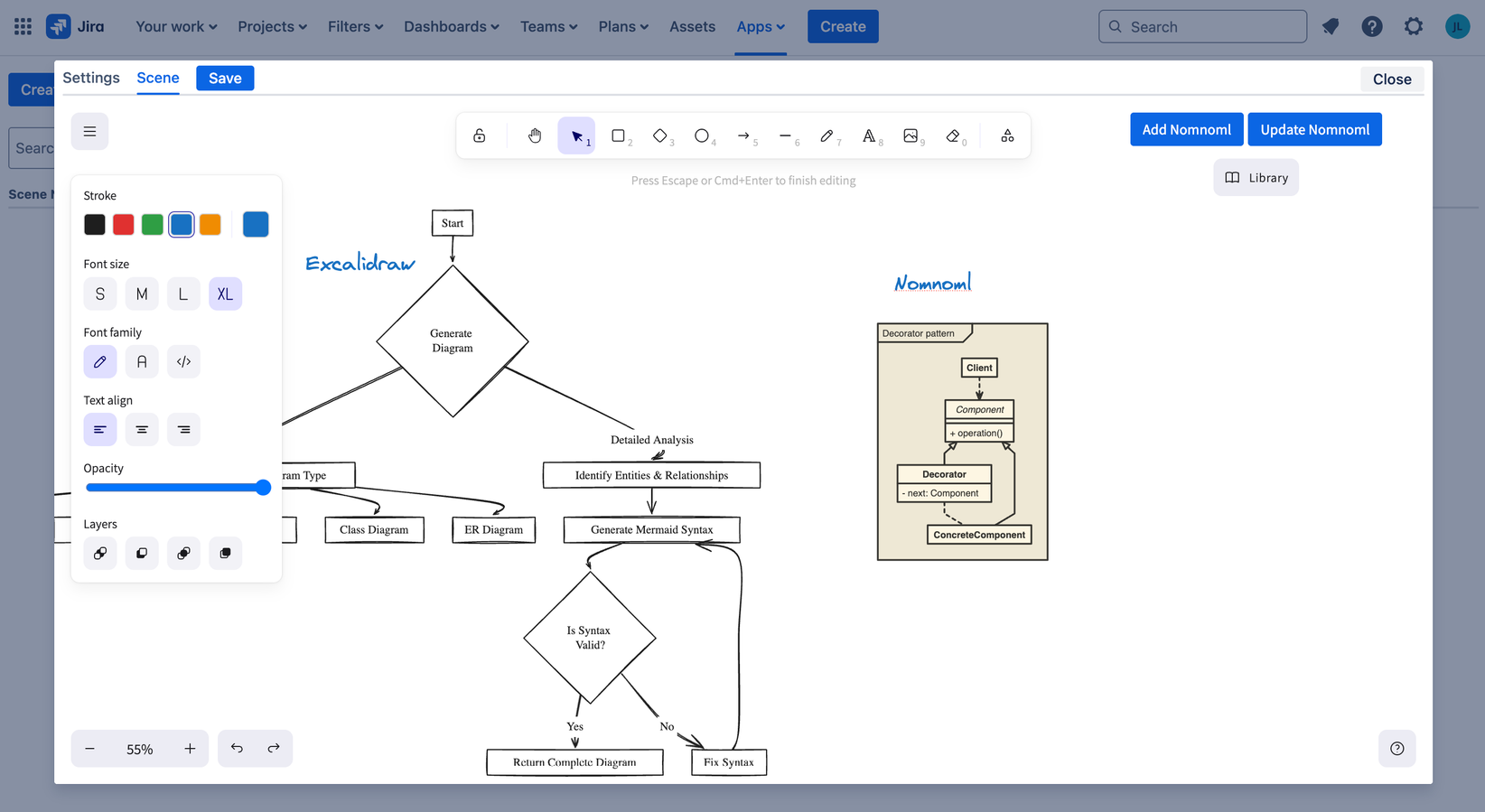Select the Hand panning tool
The height and width of the screenshot is (812, 1485).
coord(535,135)
